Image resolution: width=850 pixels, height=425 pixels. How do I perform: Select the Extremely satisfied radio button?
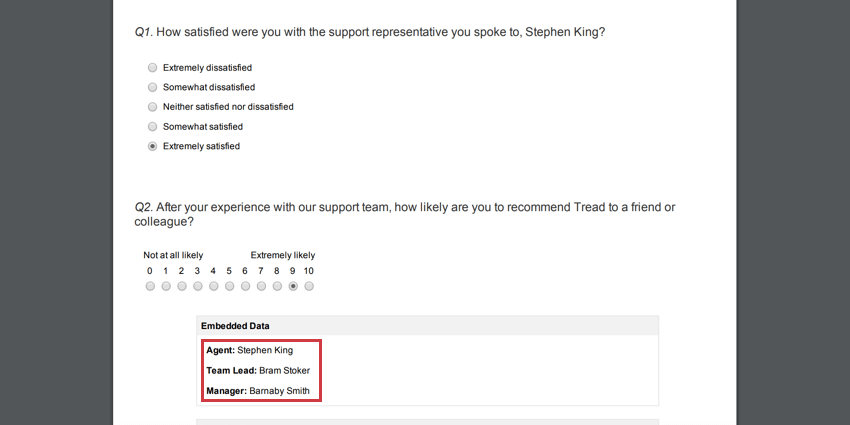[152, 146]
